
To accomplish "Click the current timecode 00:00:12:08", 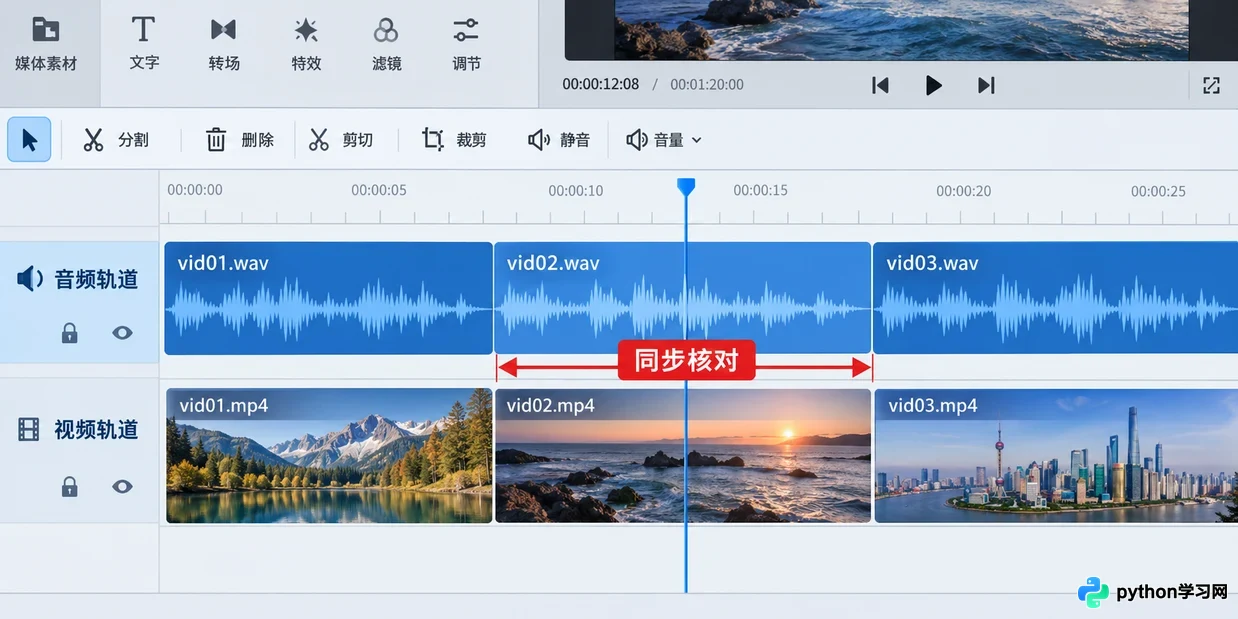I will pos(600,84).
